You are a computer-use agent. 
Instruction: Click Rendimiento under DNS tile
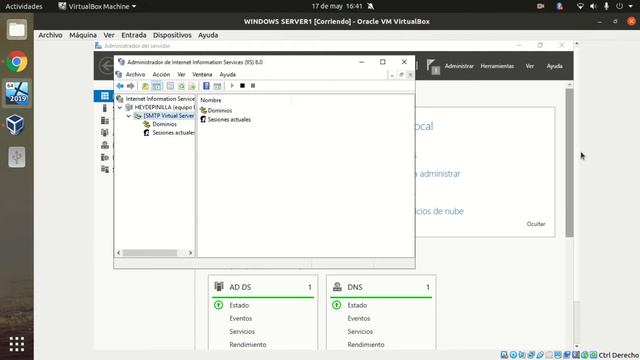click(x=366, y=344)
